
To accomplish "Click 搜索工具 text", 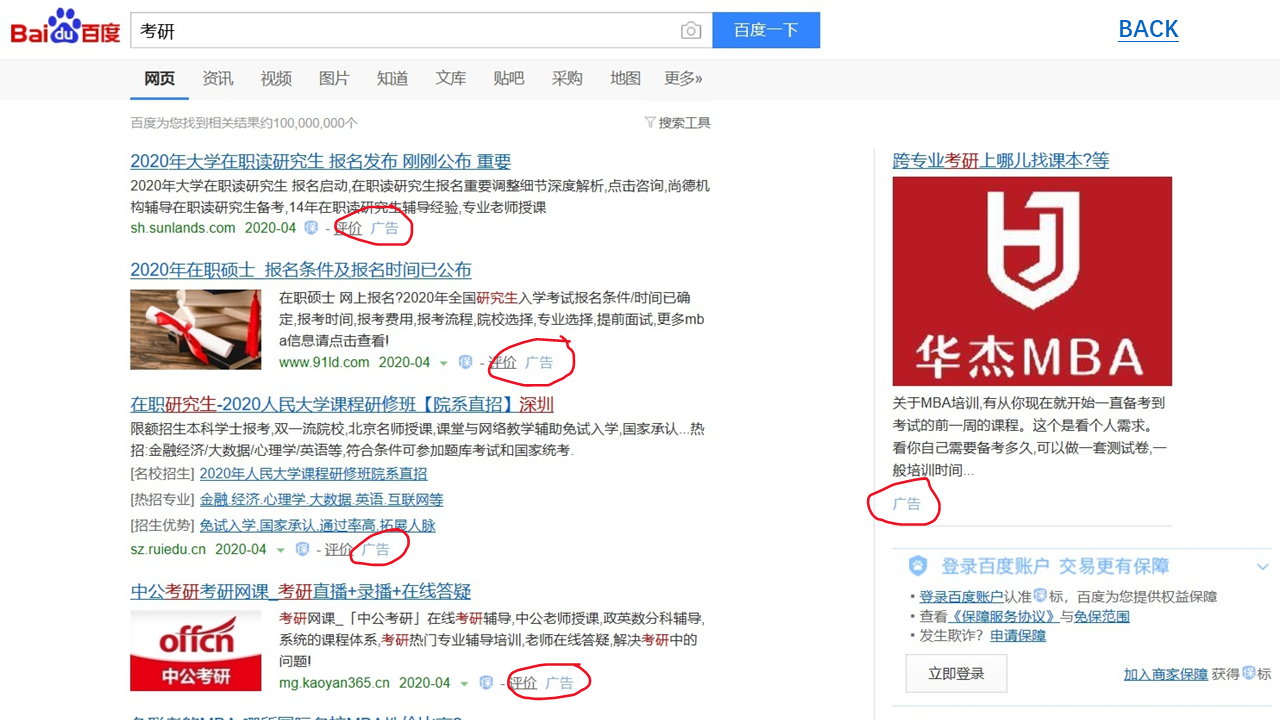I will (x=684, y=123).
